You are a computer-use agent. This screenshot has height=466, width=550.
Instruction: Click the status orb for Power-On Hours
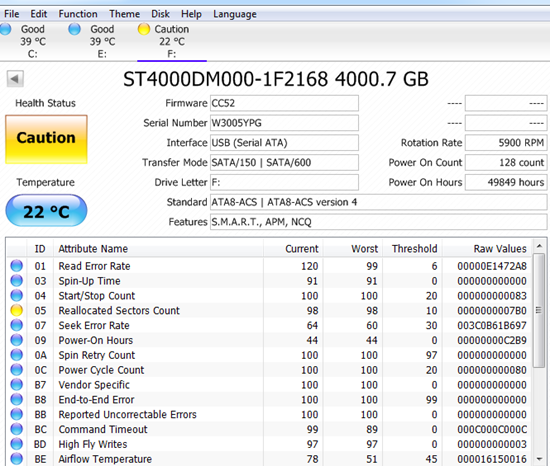16,340
